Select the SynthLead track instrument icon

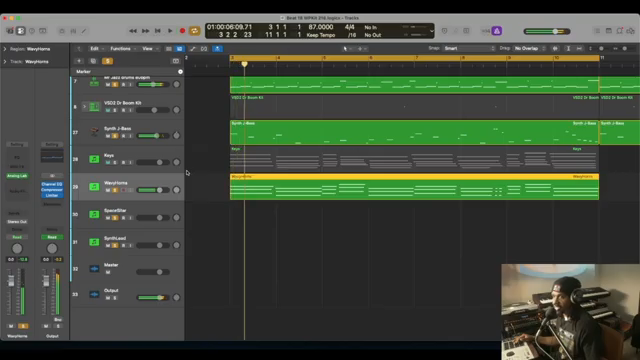94,242
